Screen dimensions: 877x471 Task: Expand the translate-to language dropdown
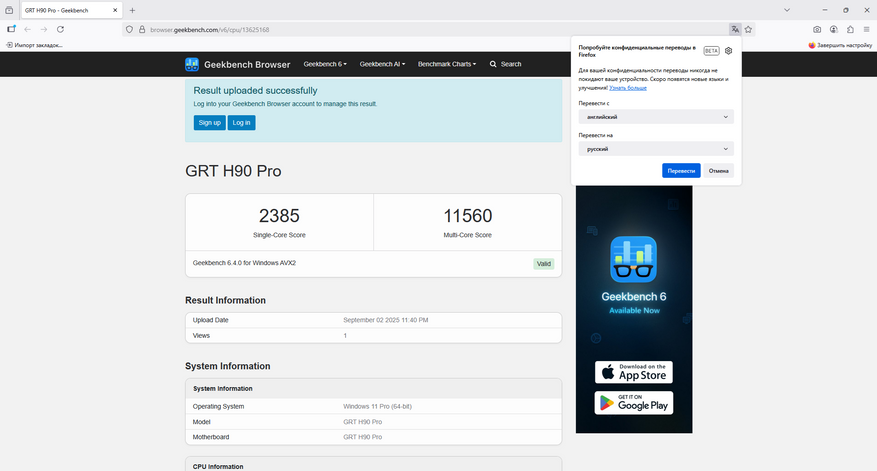click(656, 149)
